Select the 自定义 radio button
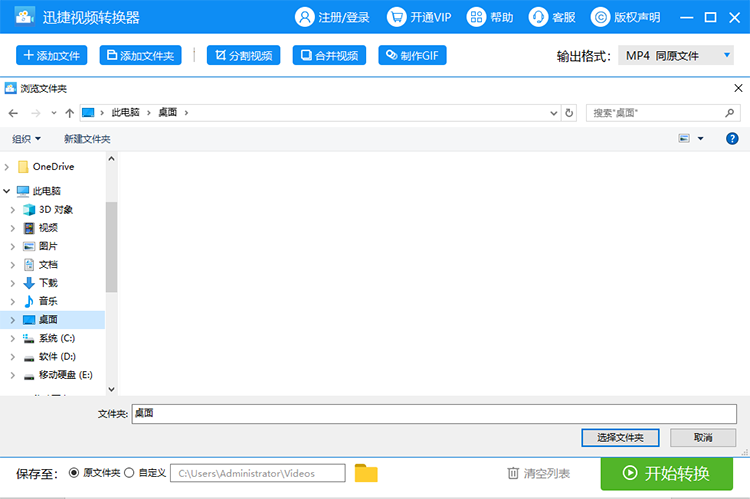This screenshot has width=750, height=499. [x=129, y=473]
